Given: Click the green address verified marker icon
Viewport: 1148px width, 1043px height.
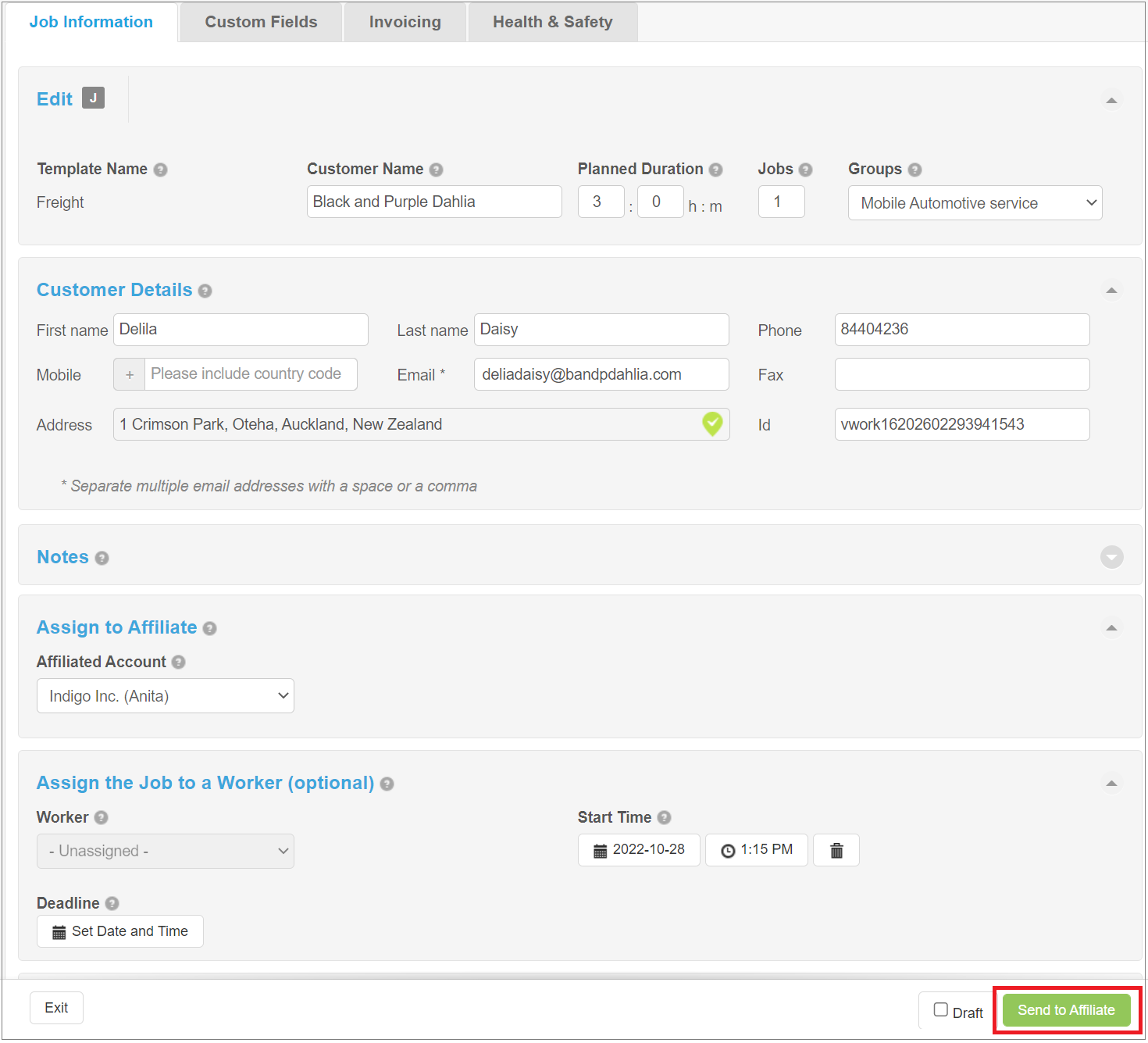Looking at the screenshot, I should 712,423.
